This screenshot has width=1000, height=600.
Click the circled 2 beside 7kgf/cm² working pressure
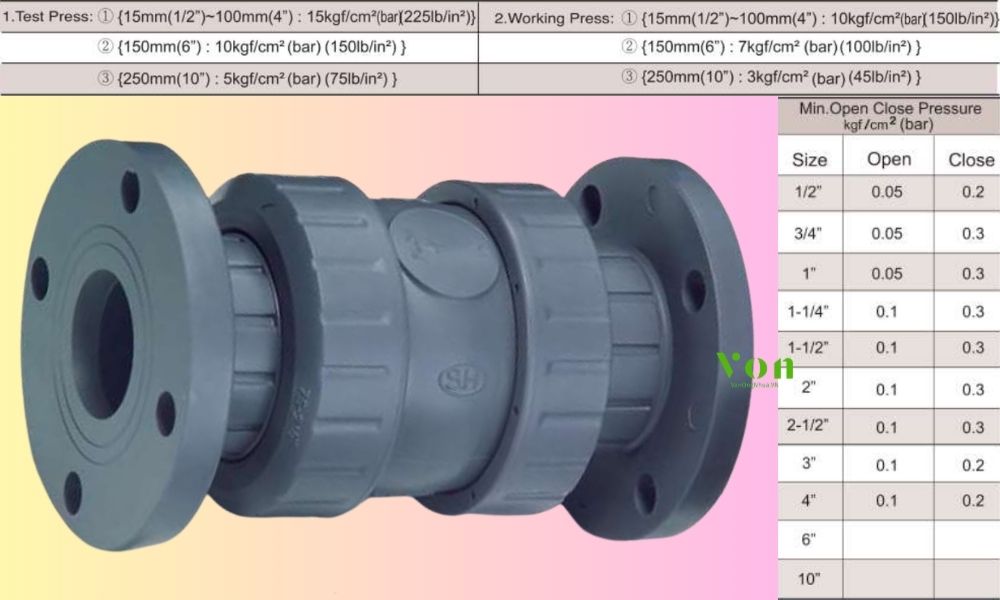[x=629, y=48]
